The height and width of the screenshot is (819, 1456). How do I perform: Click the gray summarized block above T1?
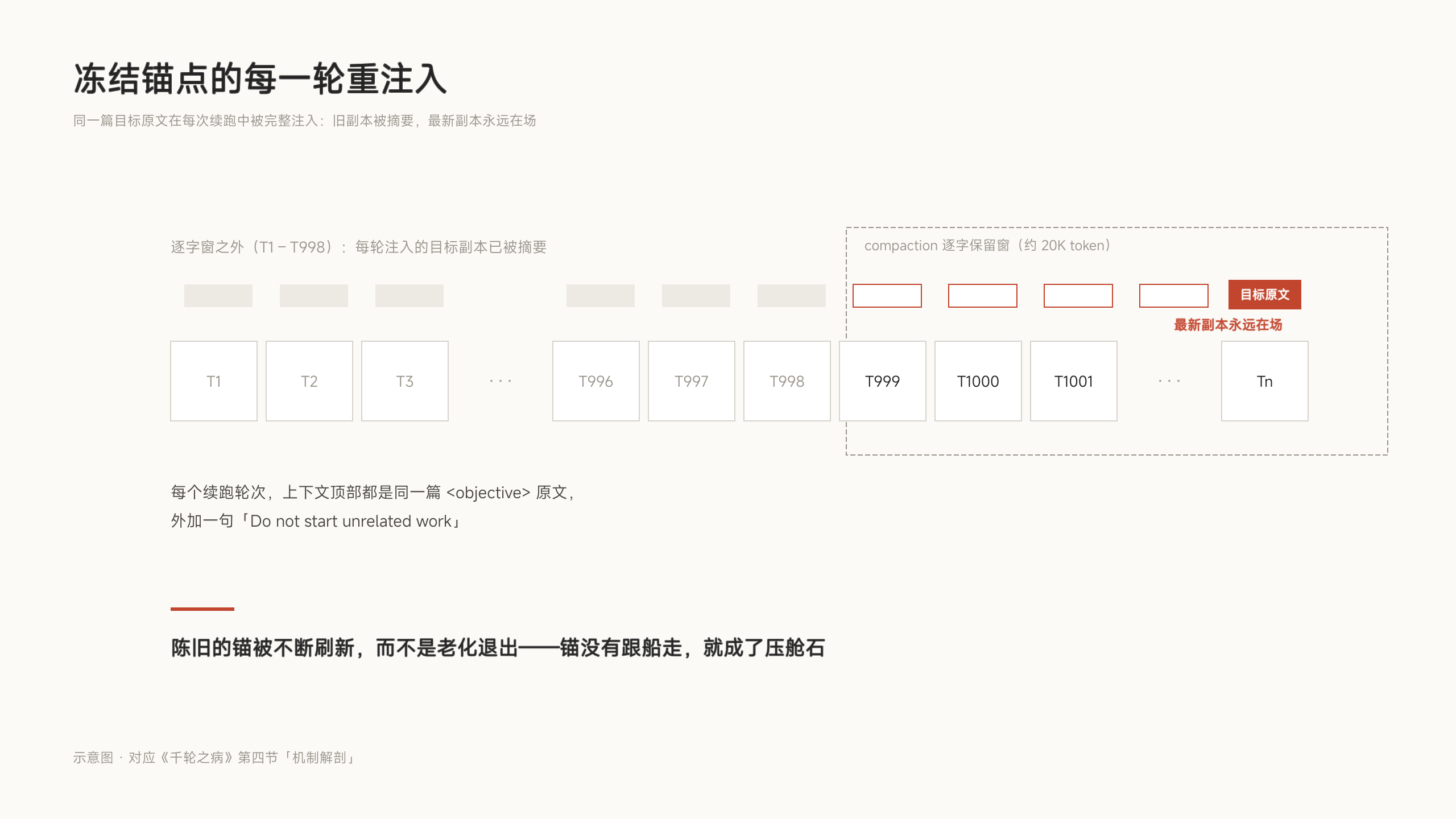coord(218,296)
